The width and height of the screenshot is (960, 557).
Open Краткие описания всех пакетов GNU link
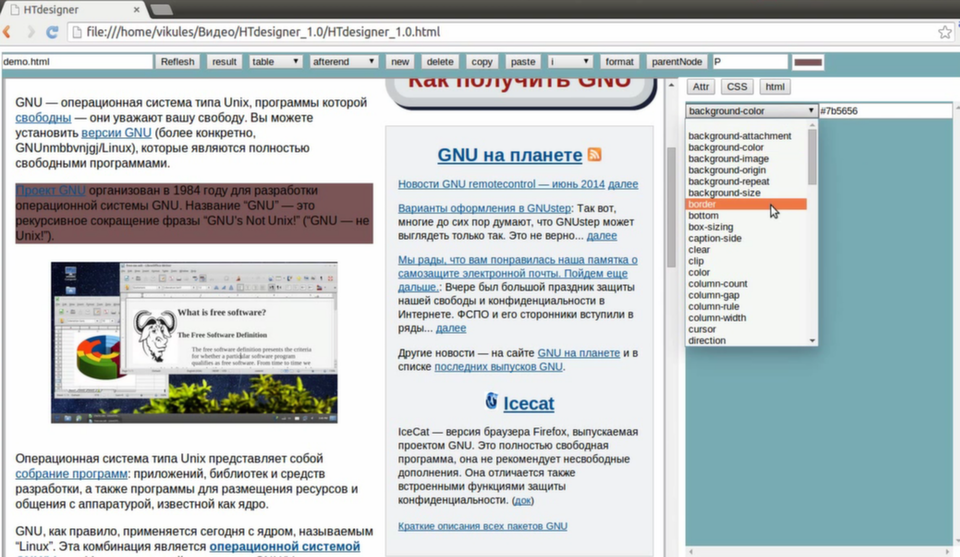point(482,526)
